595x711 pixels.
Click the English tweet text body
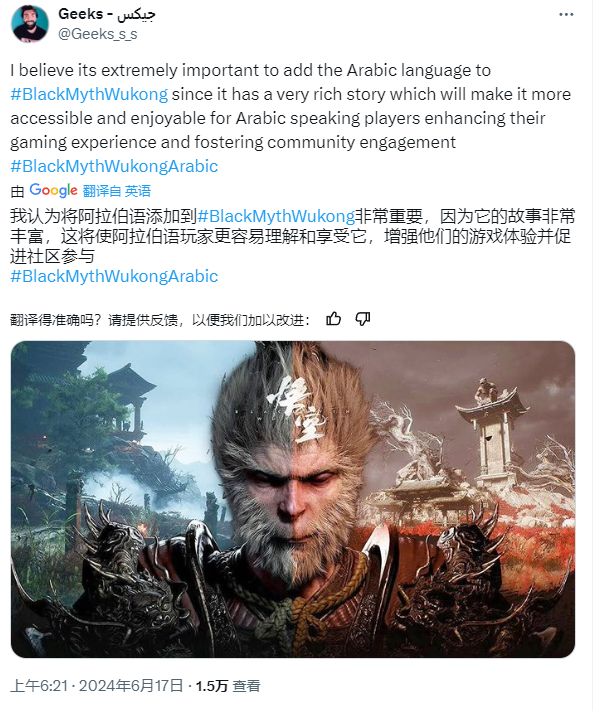tap(290, 106)
